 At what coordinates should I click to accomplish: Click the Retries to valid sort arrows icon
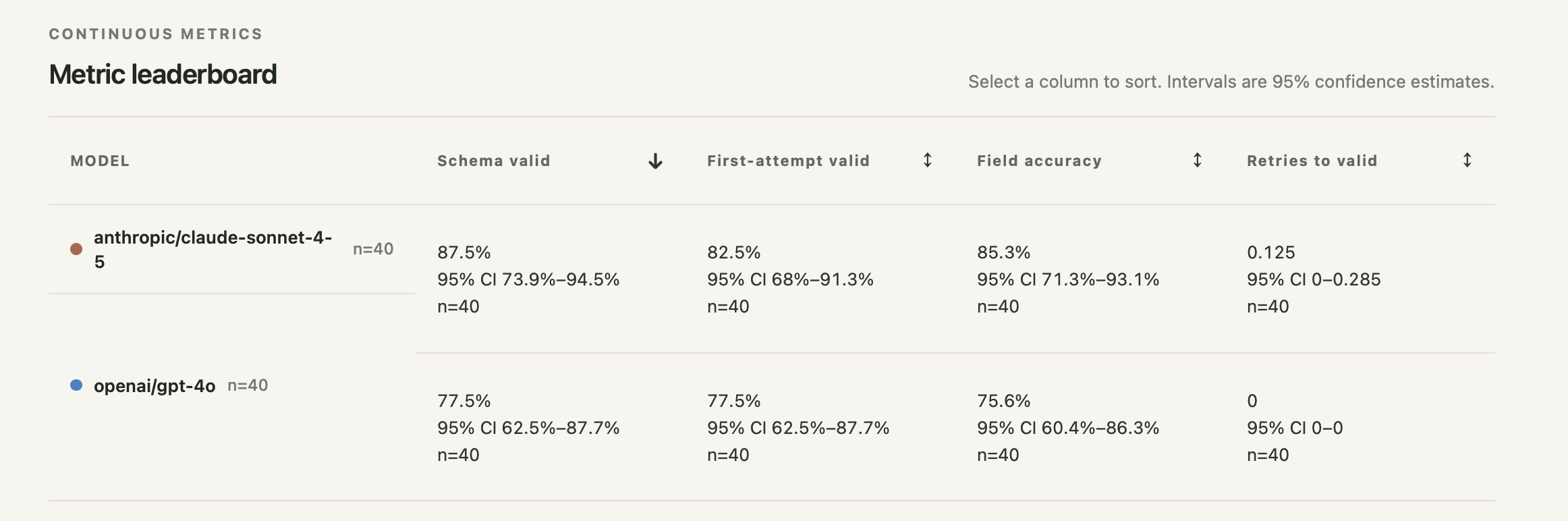[x=1467, y=161]
